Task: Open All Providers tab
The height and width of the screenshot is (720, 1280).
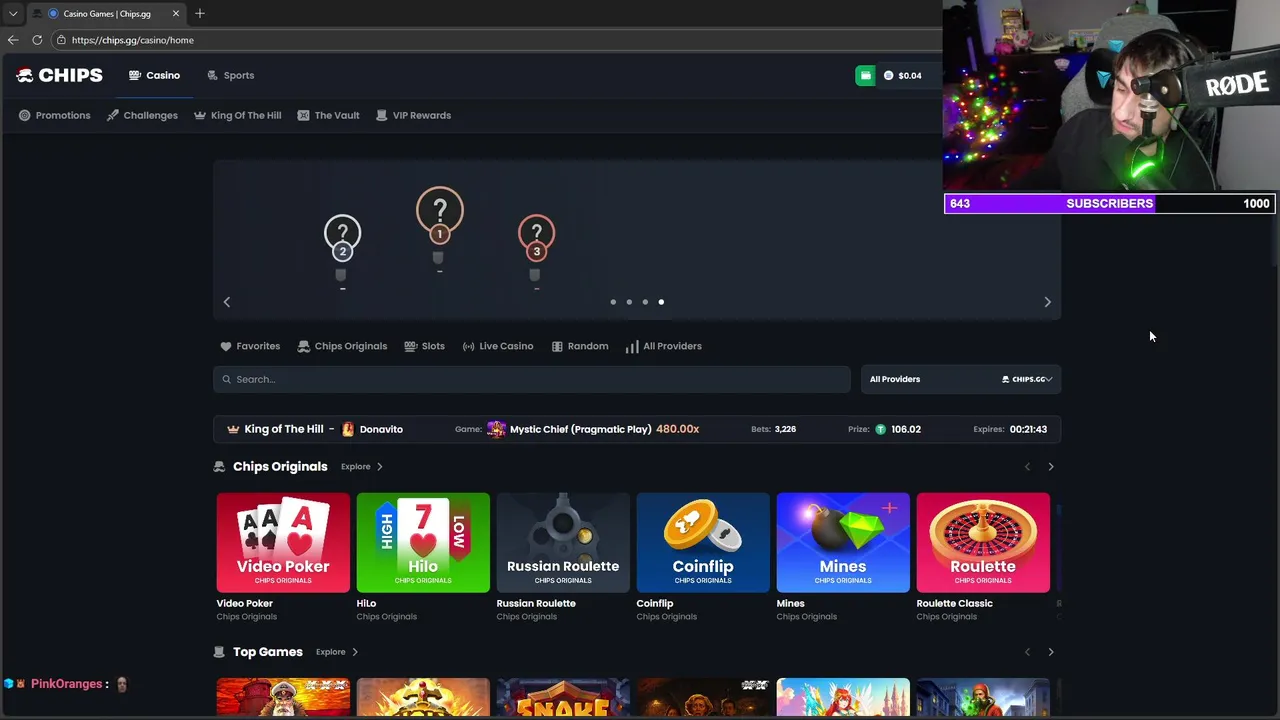Action: (x=664, y=346)
